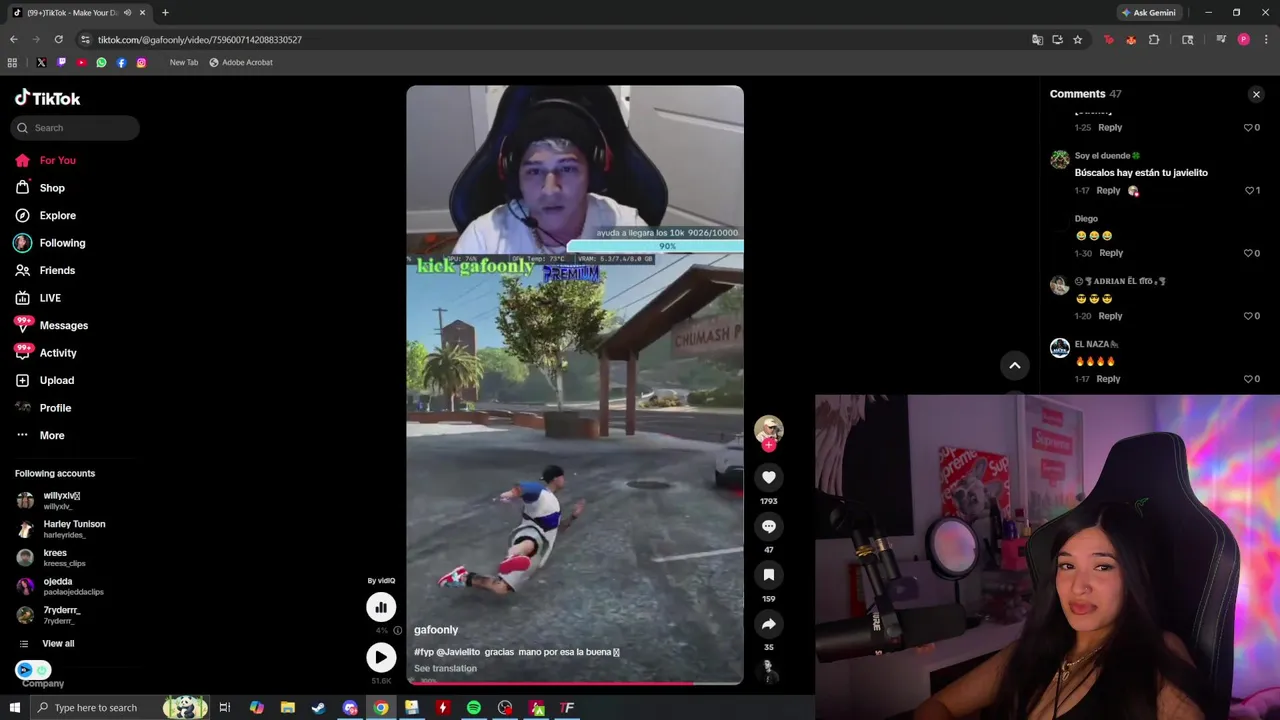Open the For You feed
This screenshot has width=1280, height=720.
45,160
